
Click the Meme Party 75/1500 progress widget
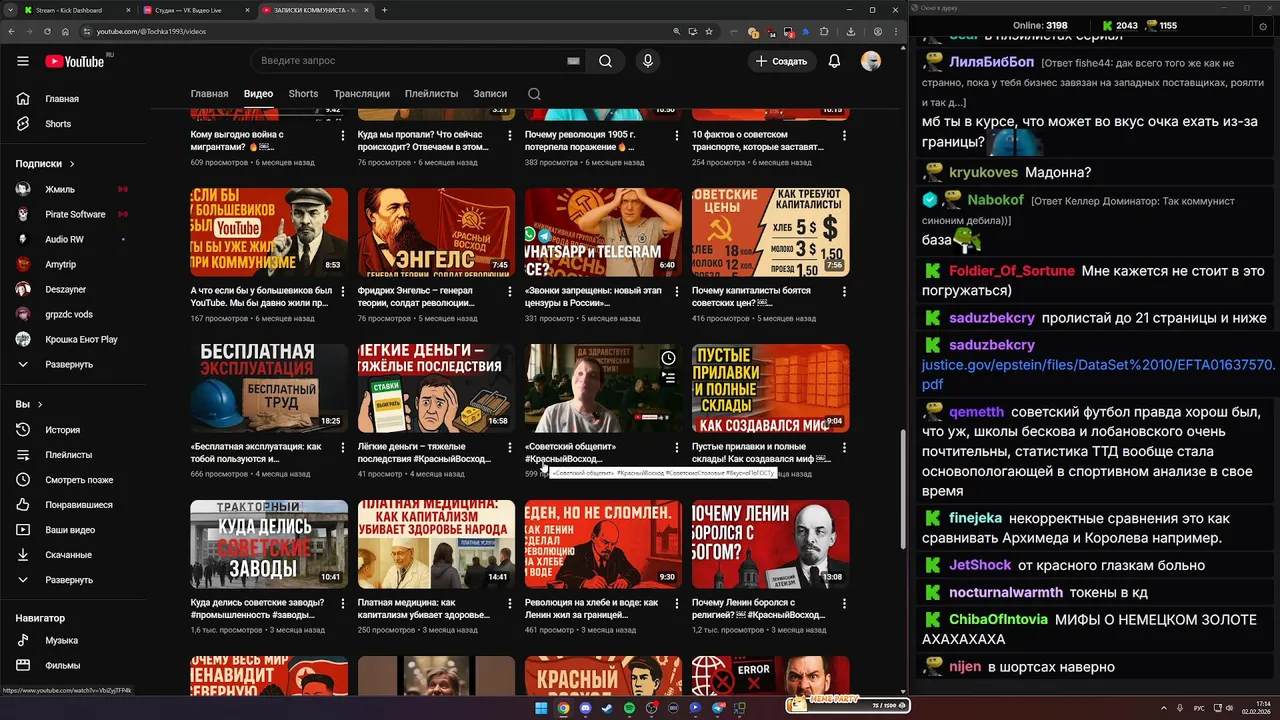click(x=848, y=705)
